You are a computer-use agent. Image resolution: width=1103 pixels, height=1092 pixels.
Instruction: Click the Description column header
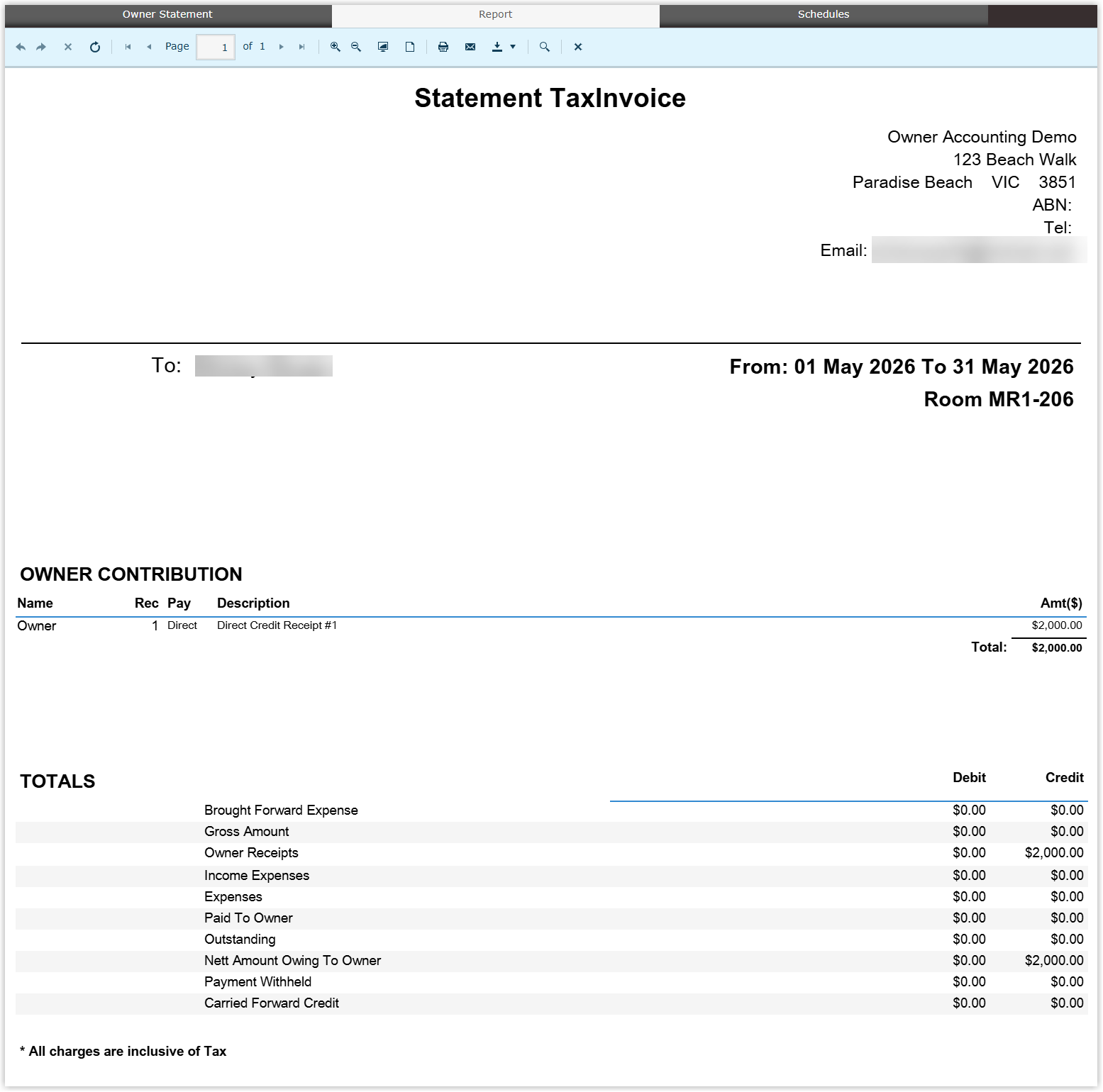pos(253,603)
